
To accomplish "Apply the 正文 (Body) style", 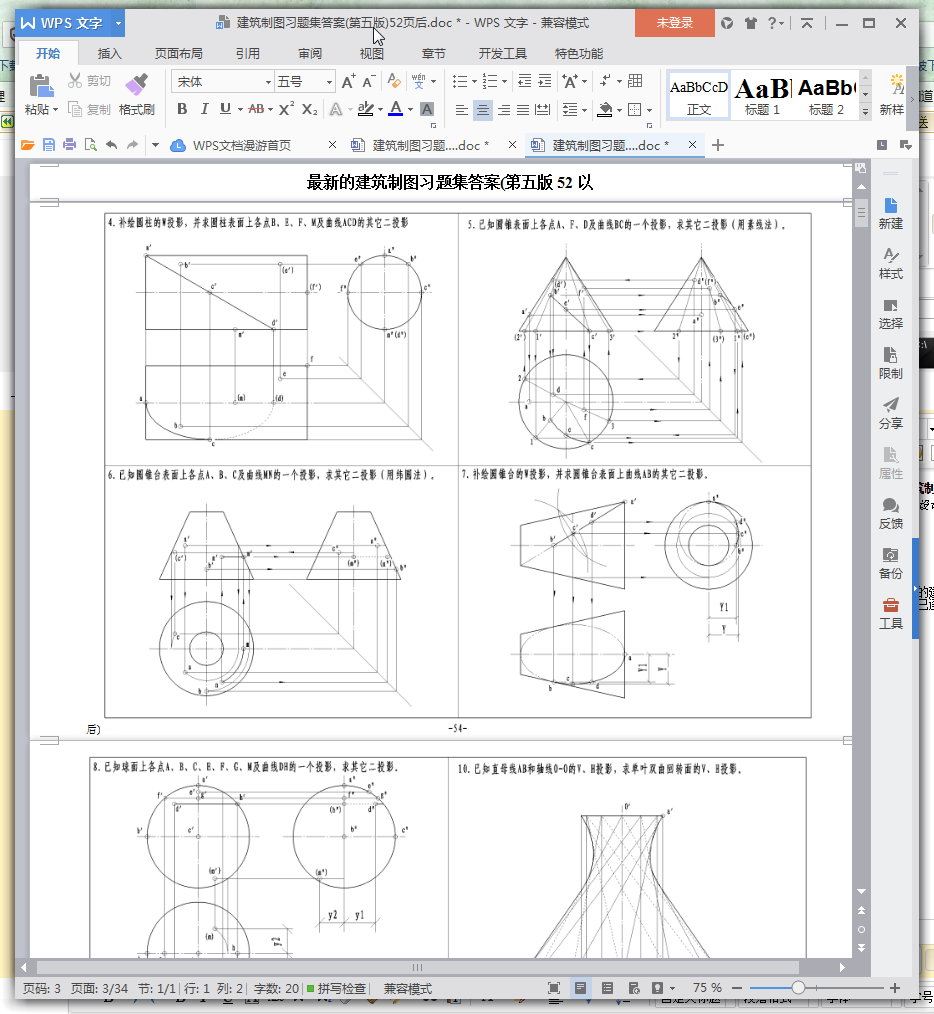I will pyautogui.click(x=699, y=95).
